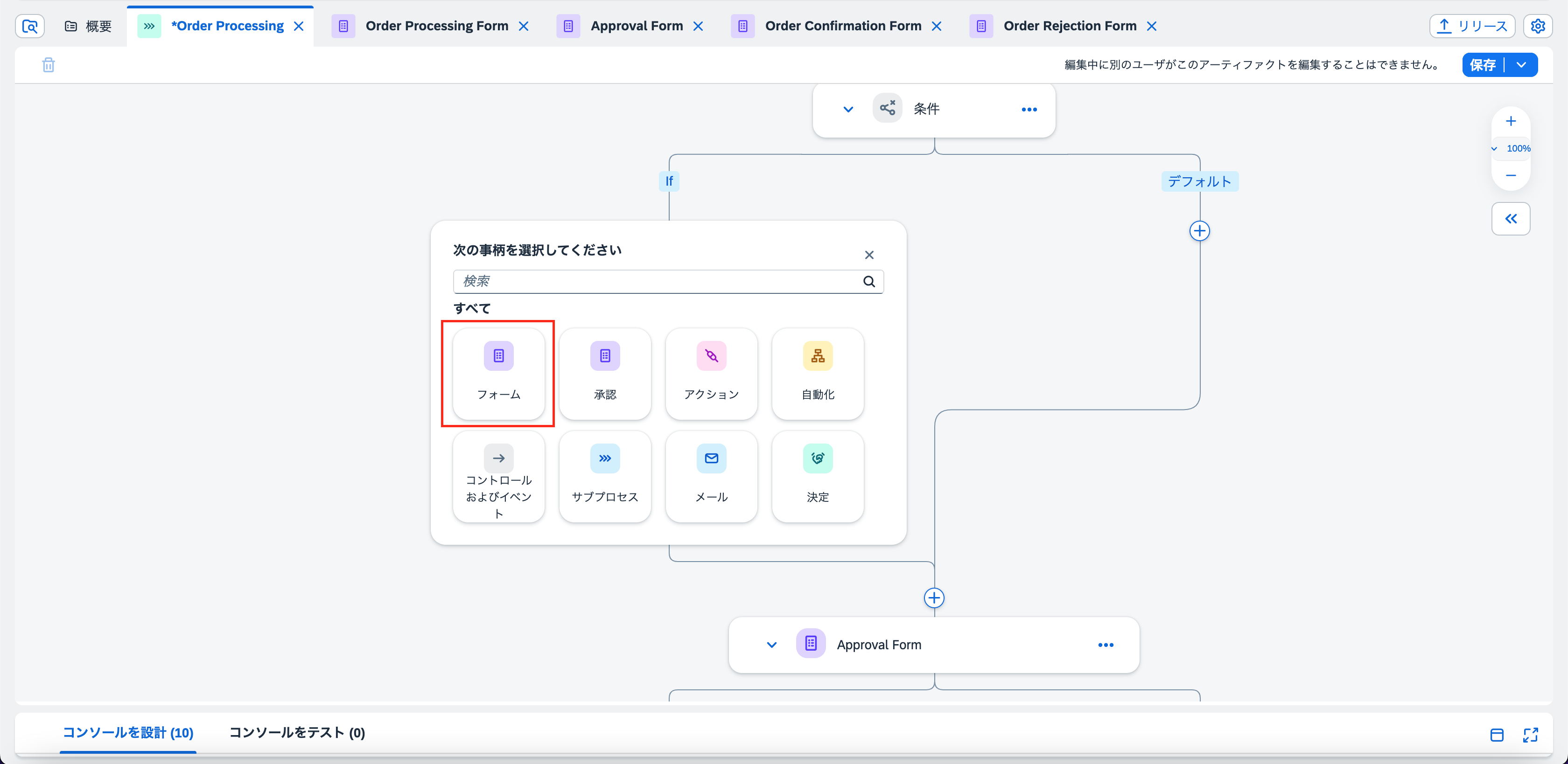Open the 保存 dropdown arrow
The width and height of the screenshot is (1568, 764).
click(x=1521, y=65)
